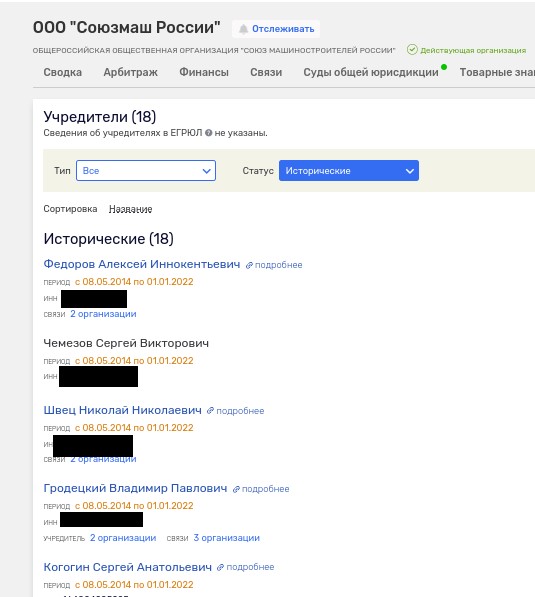Image resolution: width=535 pixels, height=597 pixels.
Task: Open the Товарные знаки tab
Action: pos(497,72)
